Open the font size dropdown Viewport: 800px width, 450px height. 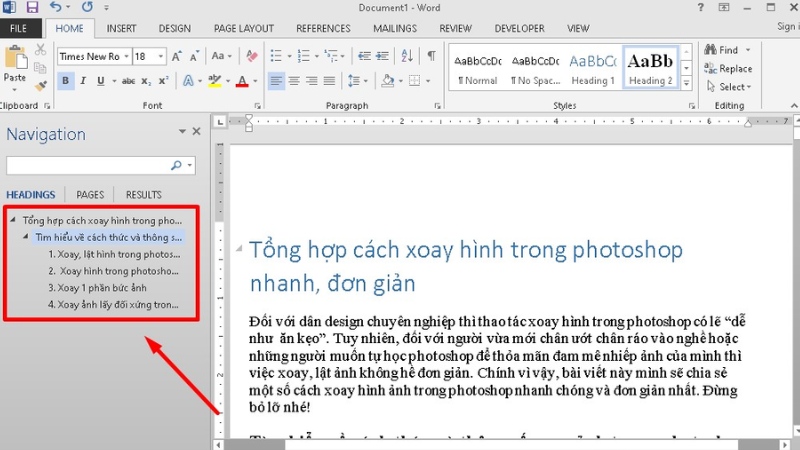161,56
